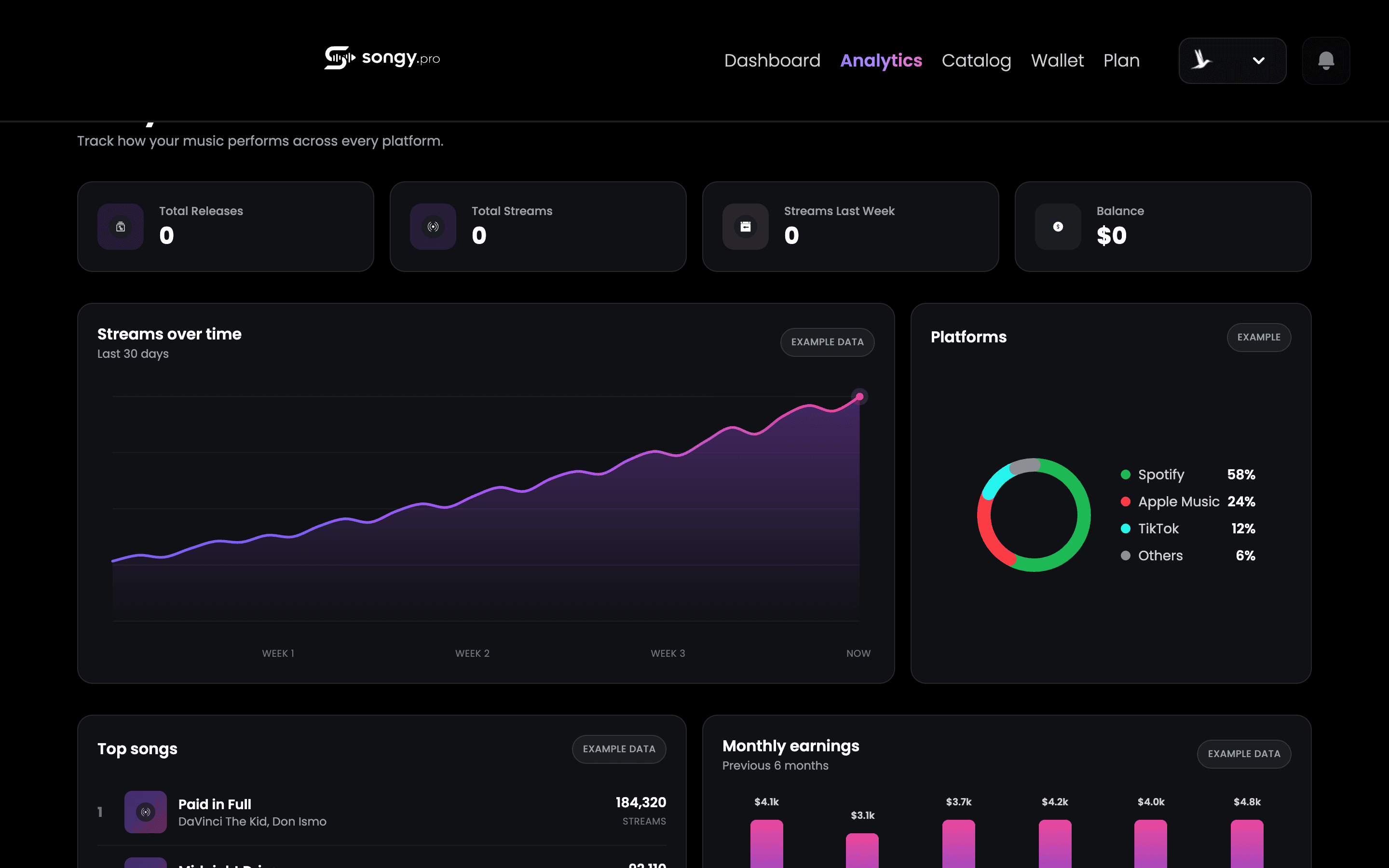Click the $3.7k earnings bar

click(x=958, y=844)
